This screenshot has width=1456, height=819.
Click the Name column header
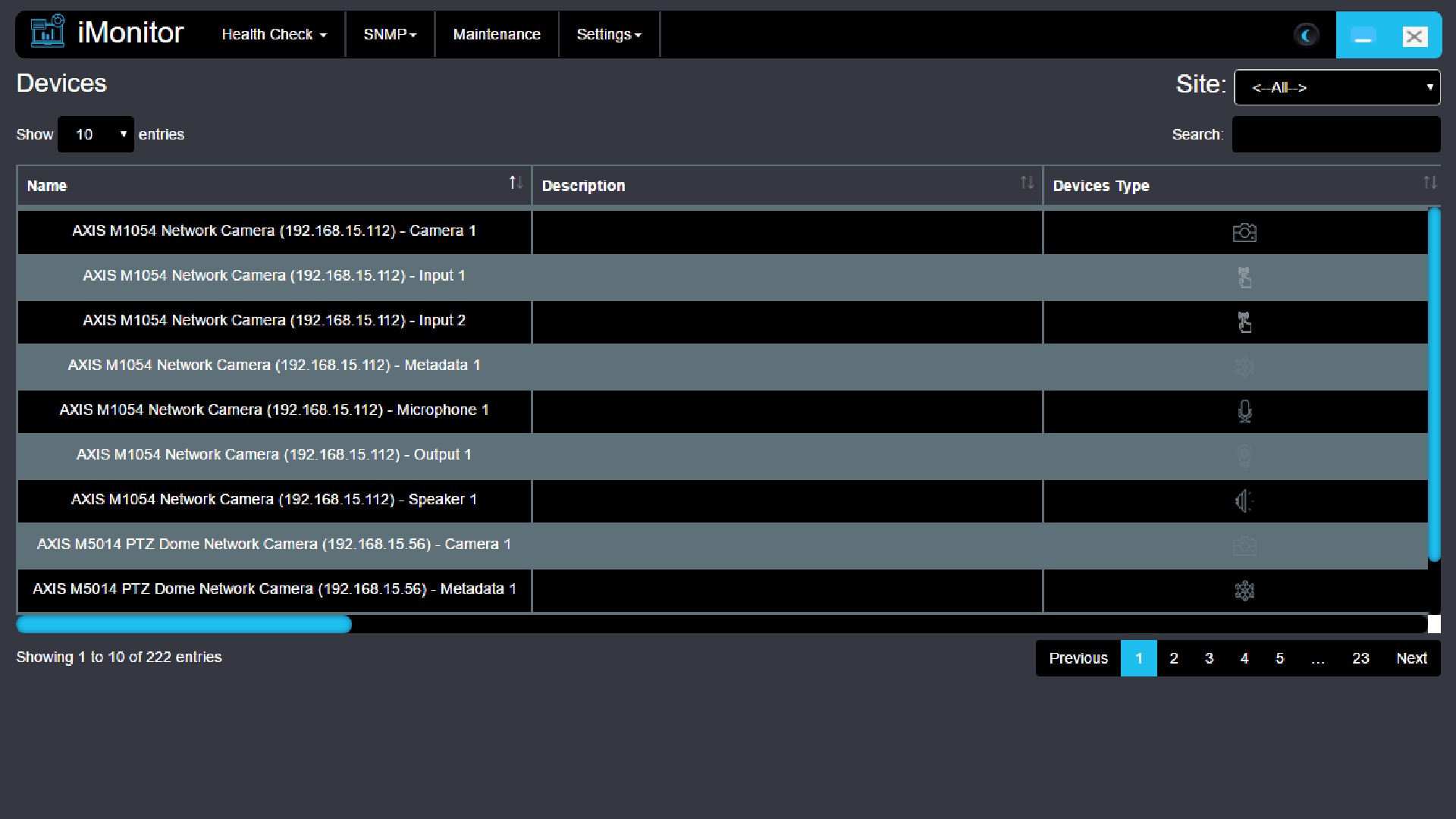pos(274,186)
